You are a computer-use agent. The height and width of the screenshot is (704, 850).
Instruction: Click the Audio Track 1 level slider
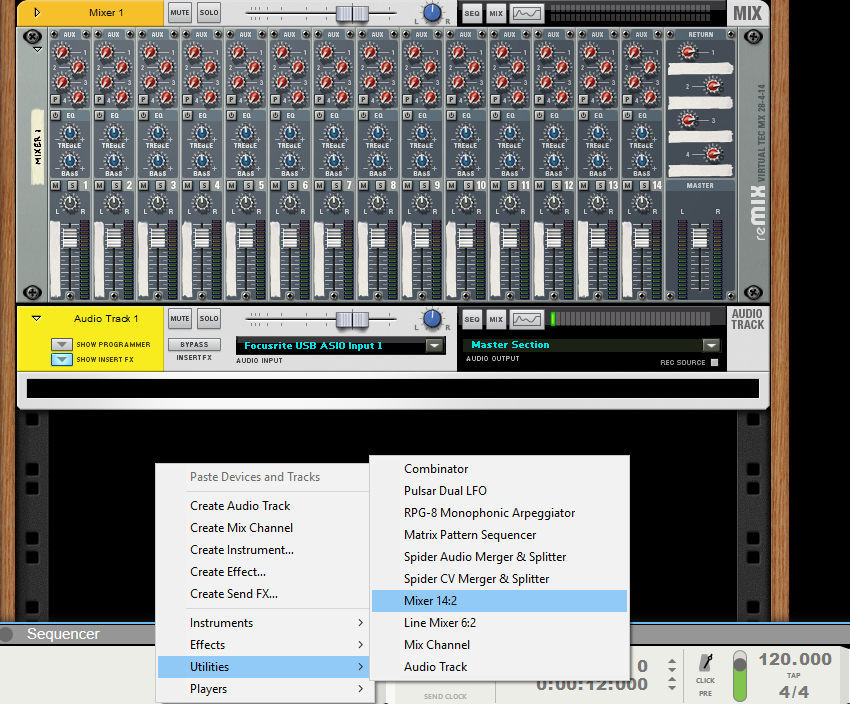(352, 319)
